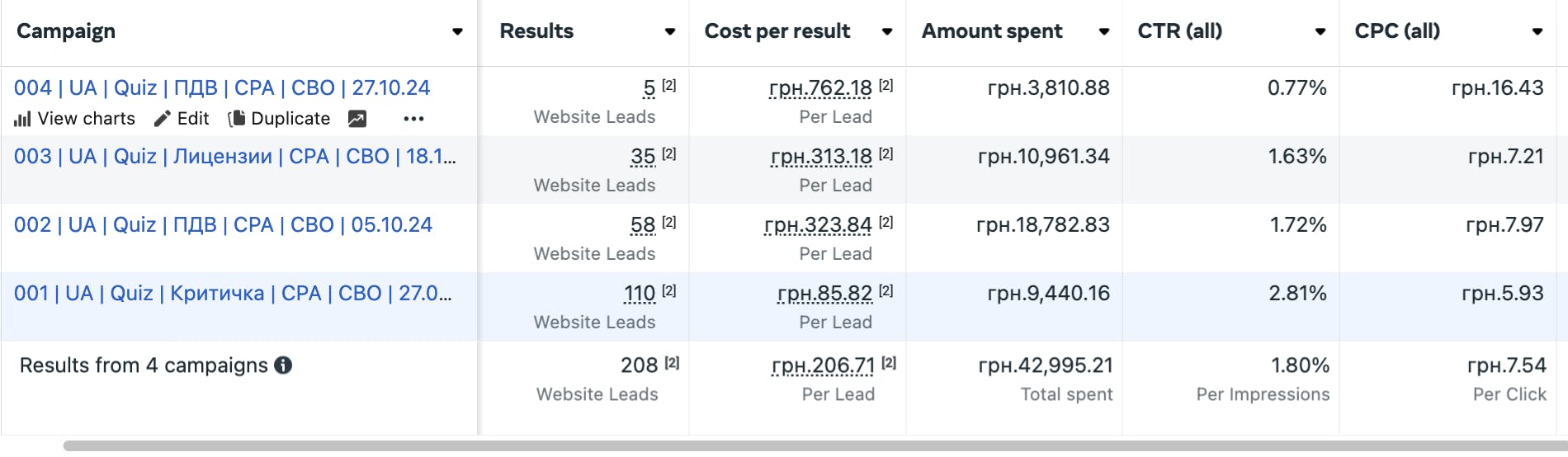Open CPC (all) column dropdown arrow
This screenshot has height=457, width=1568.
[1537, 32]
